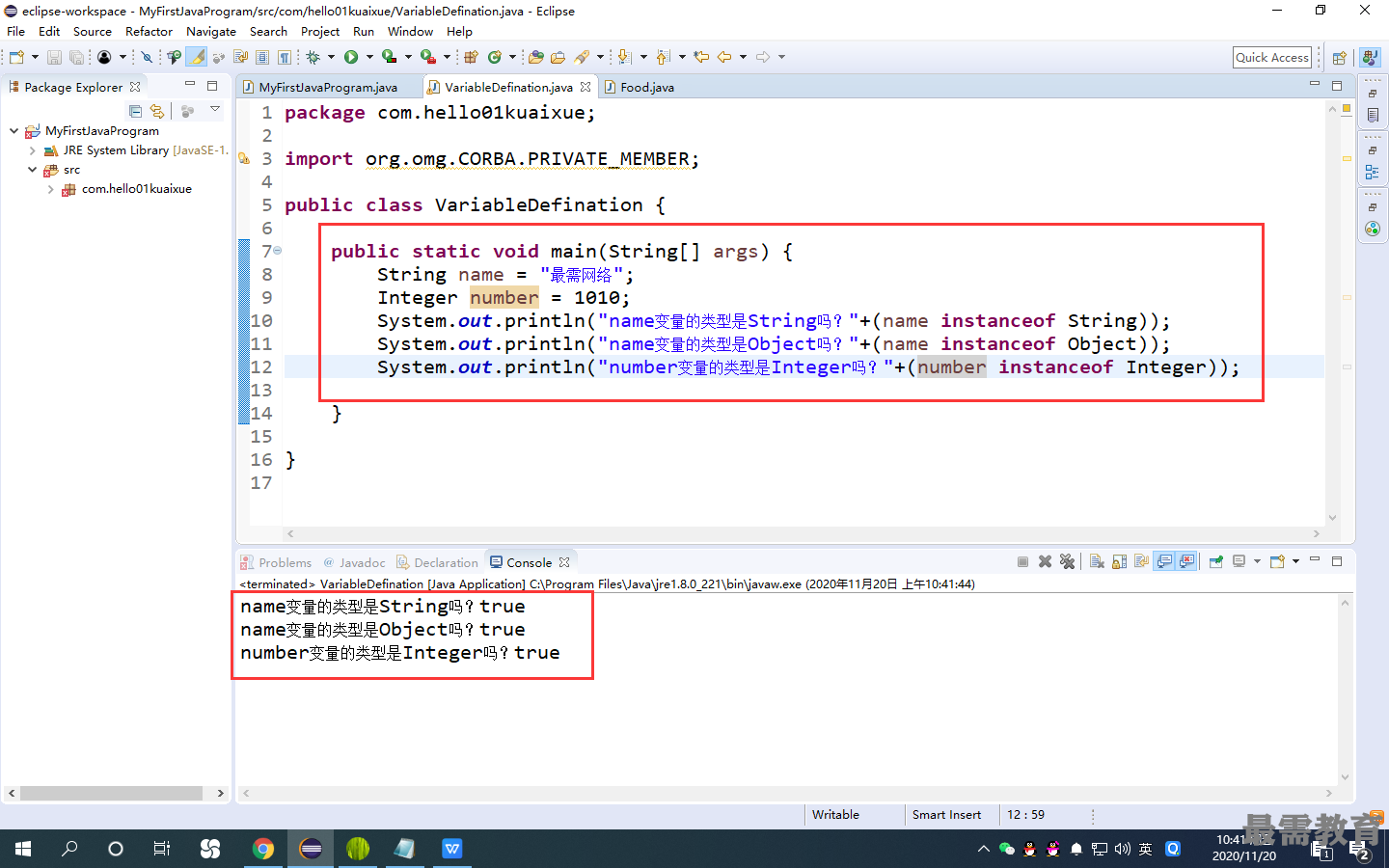Open the Refactor menu

149,31
